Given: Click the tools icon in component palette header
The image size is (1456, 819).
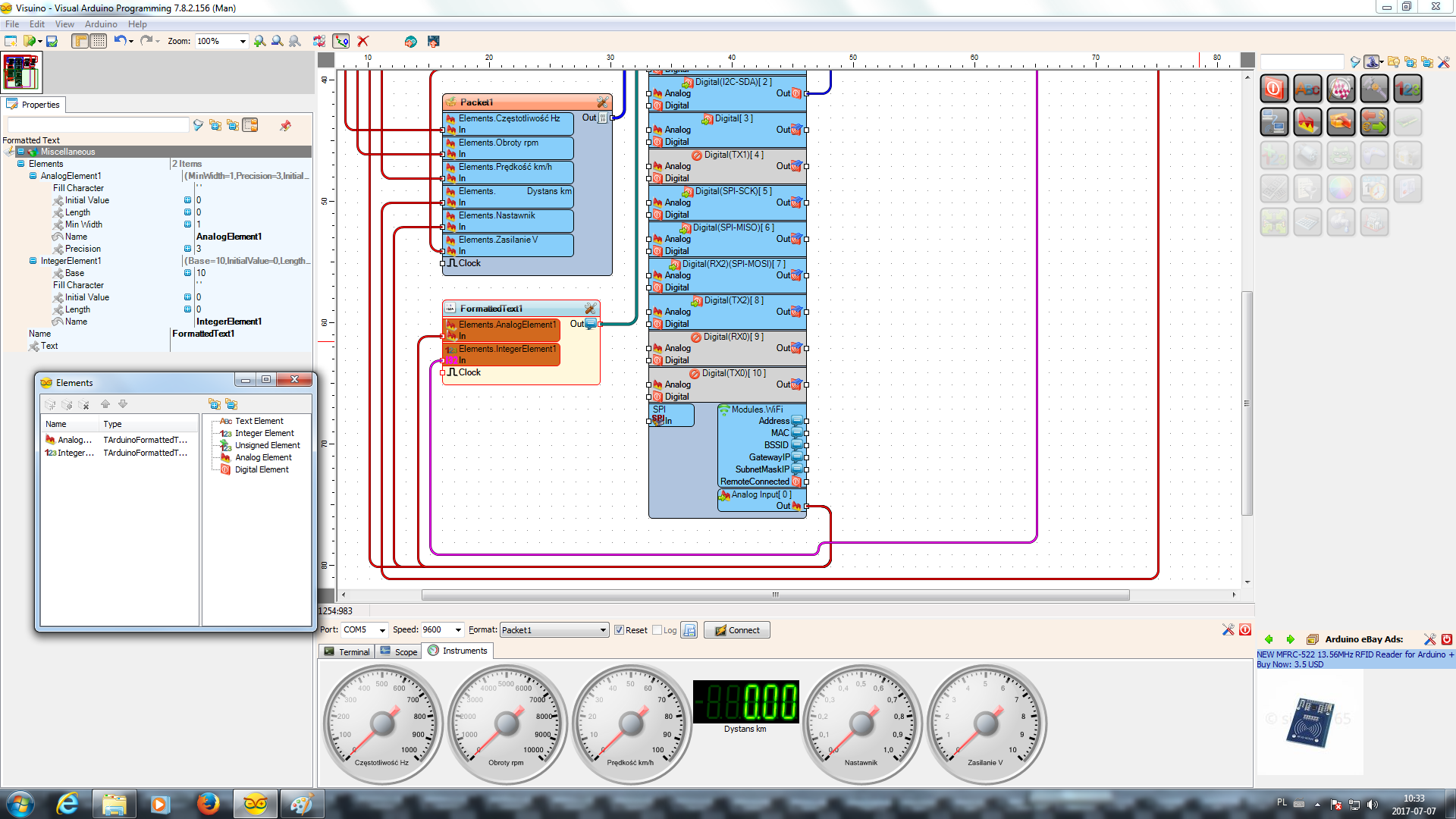Looking at the screenshot, I should click(x=1444, y=62).
